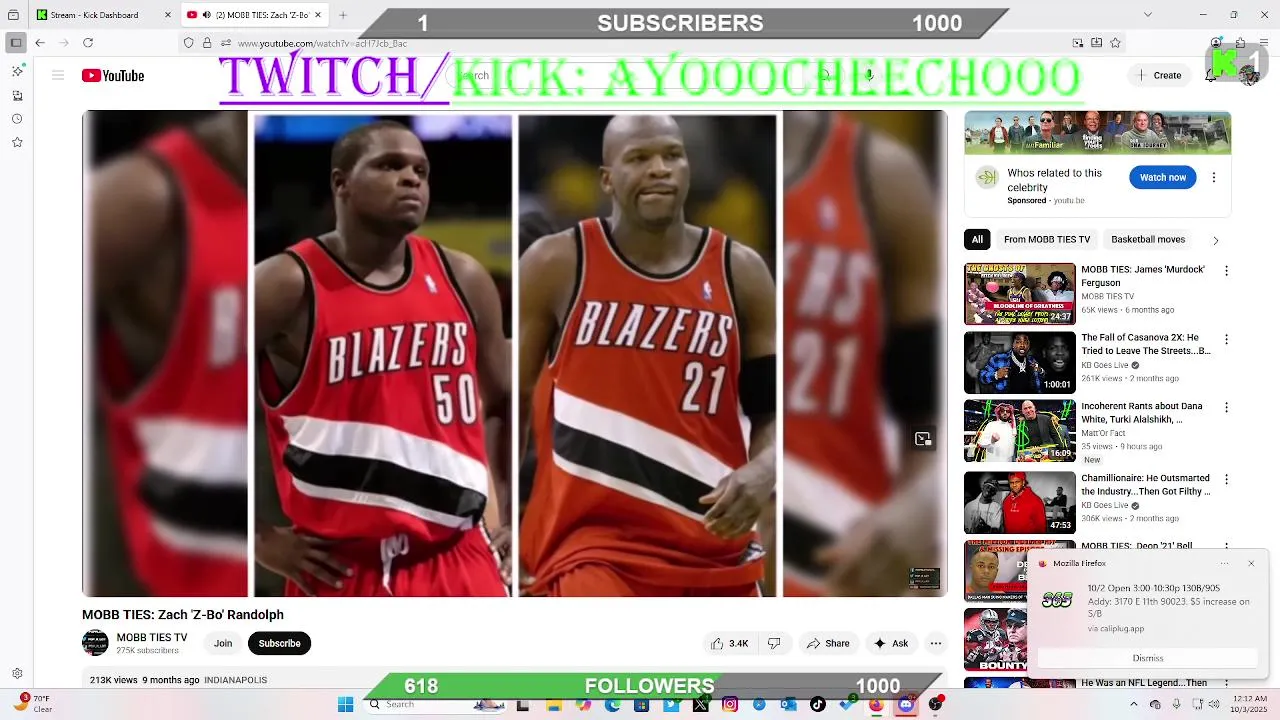Viewport: 1280px width, 720px height.
Task: Open the tab list dropdown arrow
Action: tap(1148, 15)
